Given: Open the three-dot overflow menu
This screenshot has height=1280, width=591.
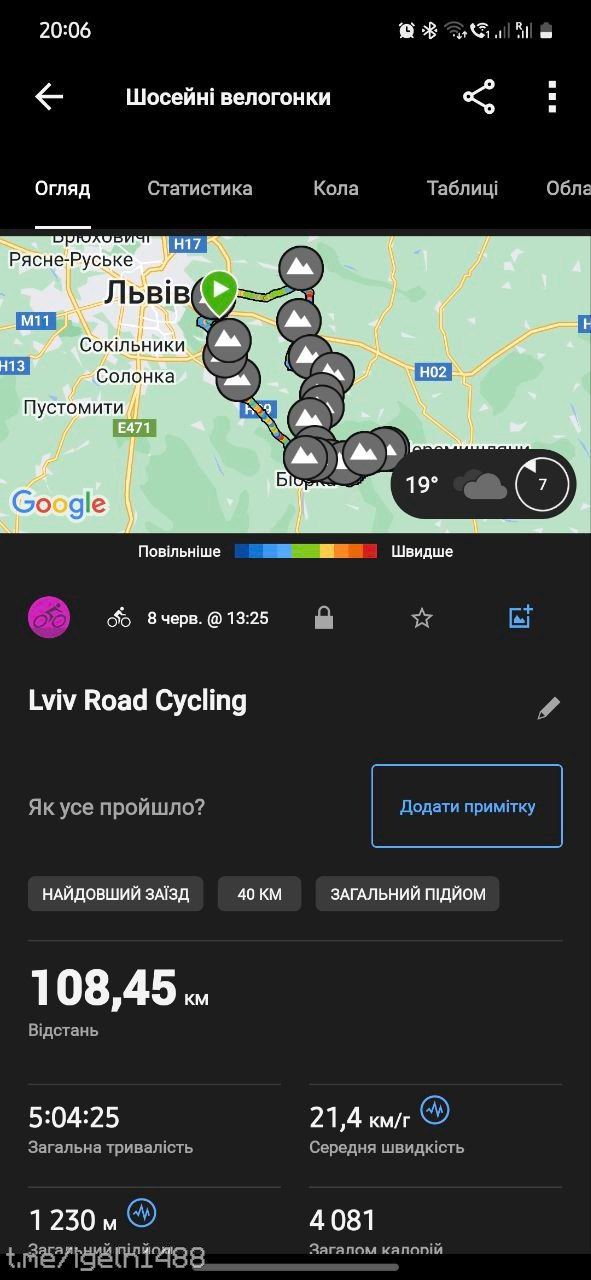Looking at the screenshot, I should 552,97.
